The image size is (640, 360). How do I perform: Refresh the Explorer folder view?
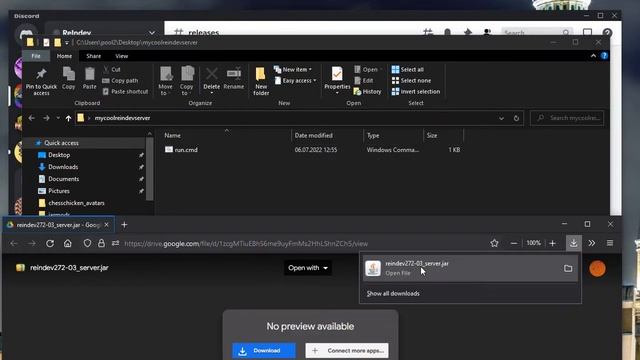click(x=516, y=118)
